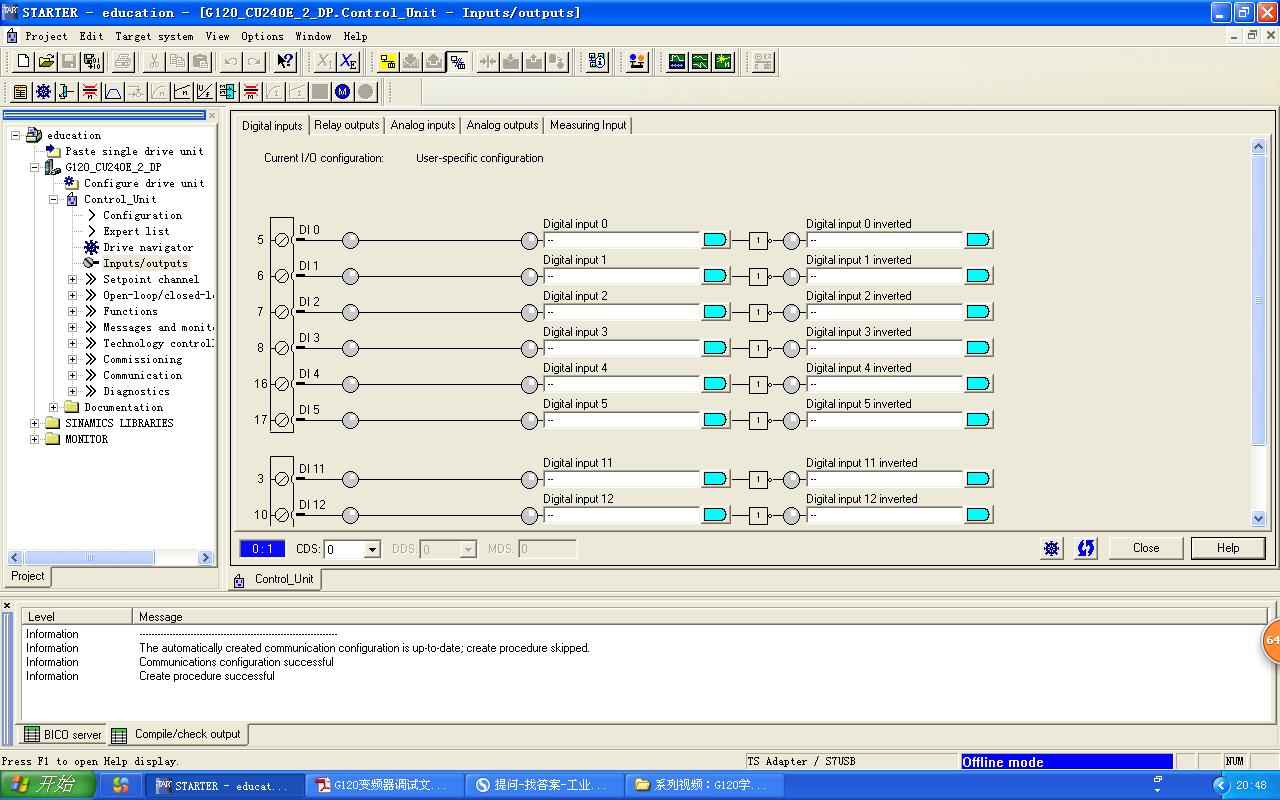Click the BICO server tab icon

coord(31,735)
